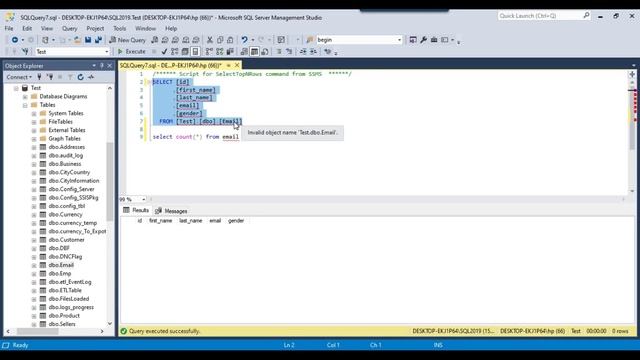Open the Query menu

69,29
